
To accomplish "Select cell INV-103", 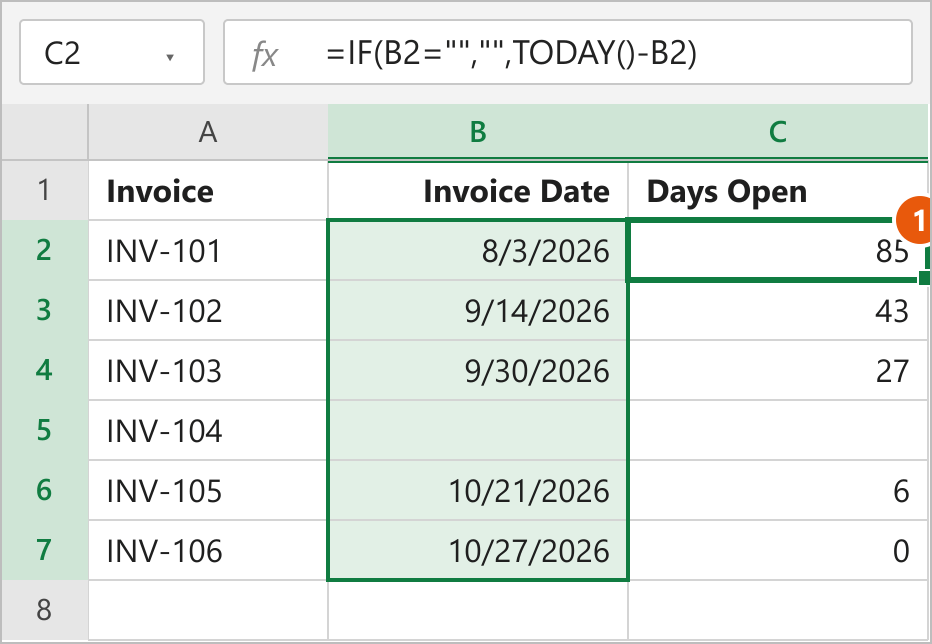I will pos(208,370).
